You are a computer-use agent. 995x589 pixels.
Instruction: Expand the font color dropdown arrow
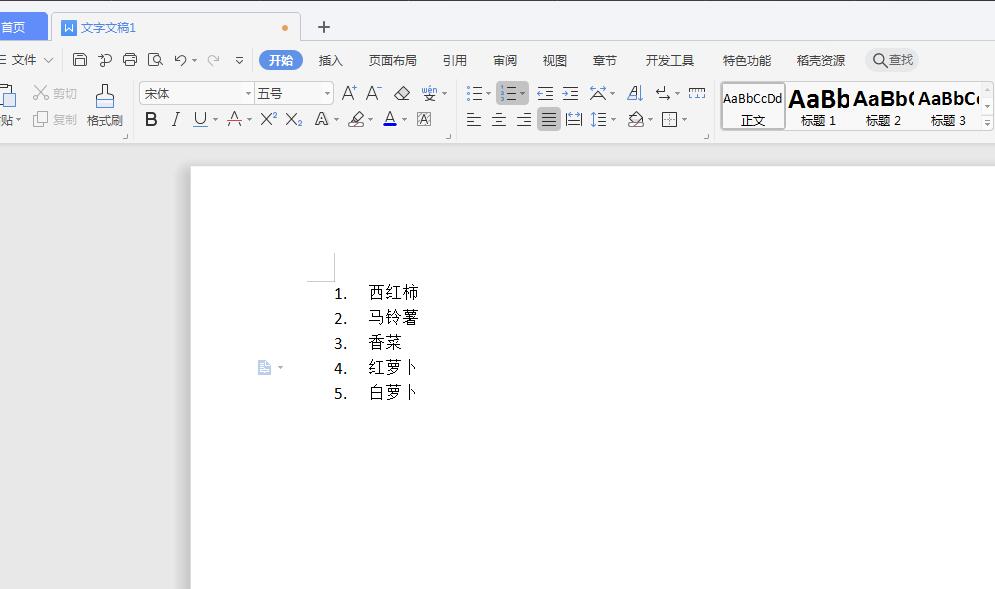click(404, 120)
